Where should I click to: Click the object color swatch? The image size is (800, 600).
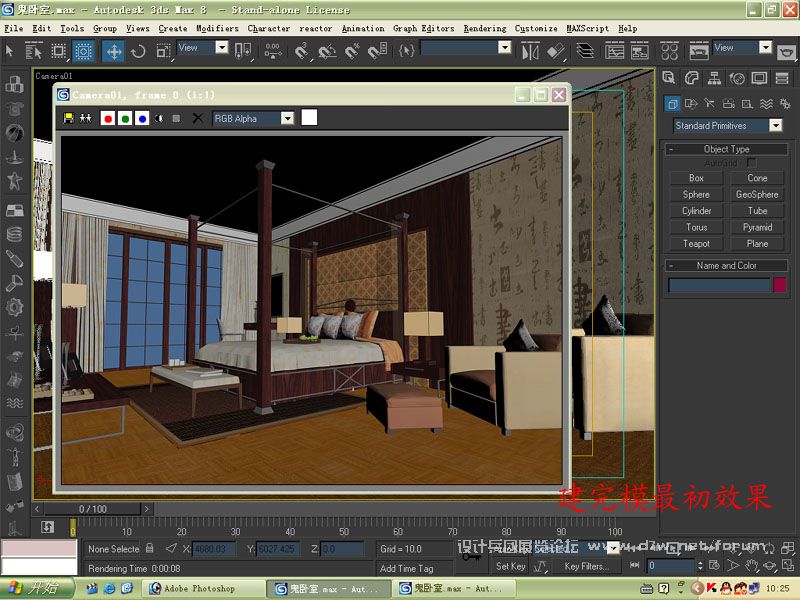point(780,285)
